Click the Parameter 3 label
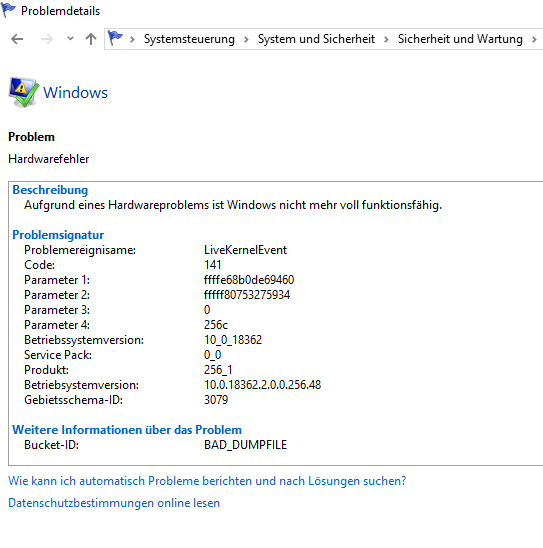The height and width of the screenshot is (548, 543). (57, 310)
